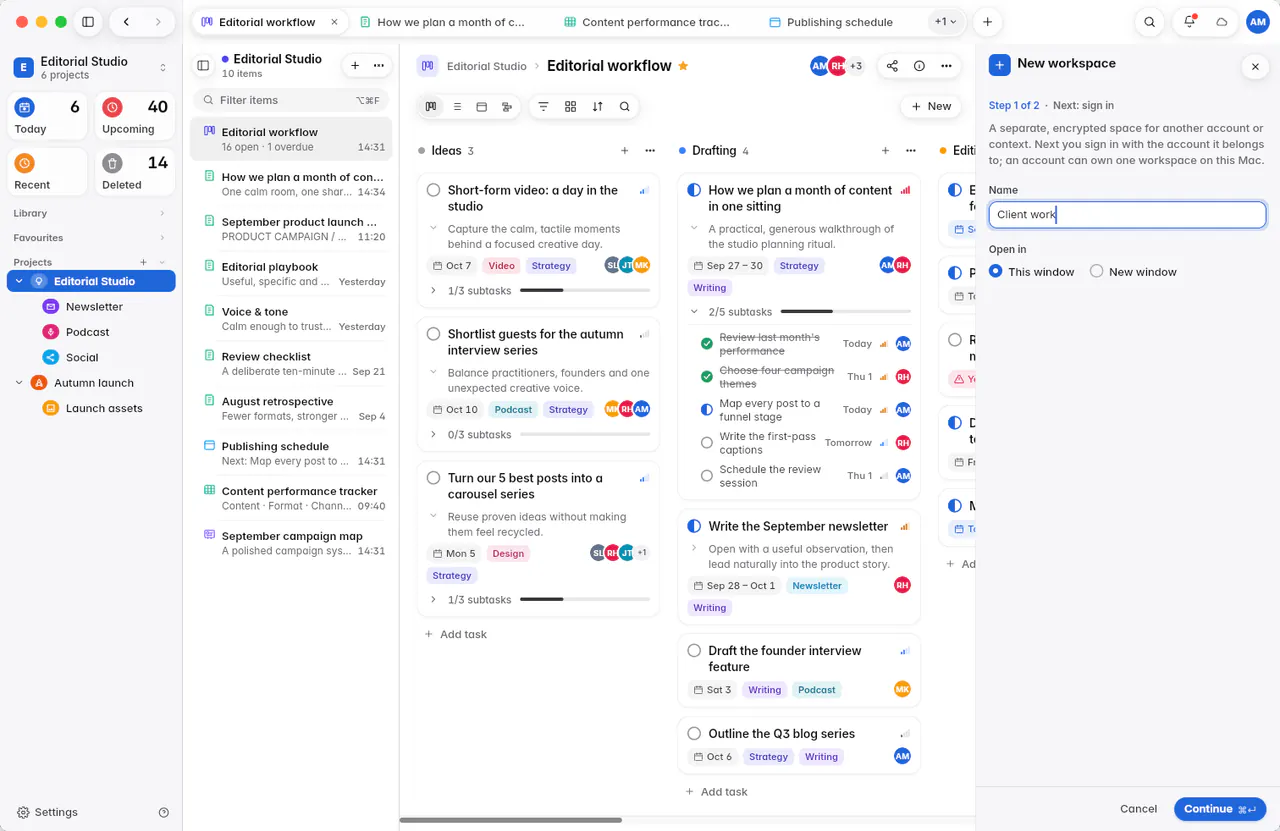The width and height of the screenshot is (1280, 831).
Task: Switch to timeline view in the toolbar
Action: pyautogui.click(x=506, y=106)
